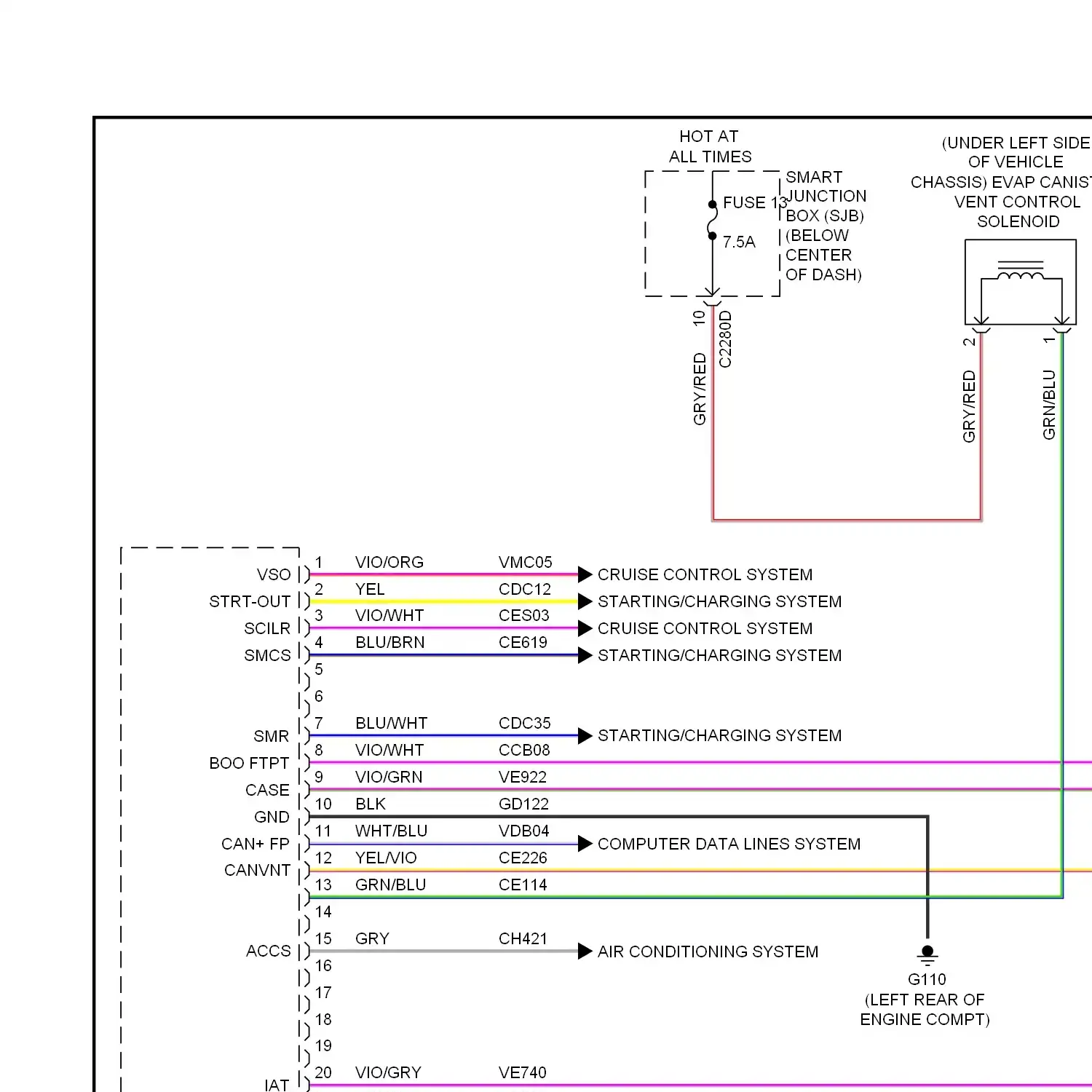This screenshot has width=1092, height=1092.
Task: Click circuit code CE114
Action: click(x=523, y=885)
